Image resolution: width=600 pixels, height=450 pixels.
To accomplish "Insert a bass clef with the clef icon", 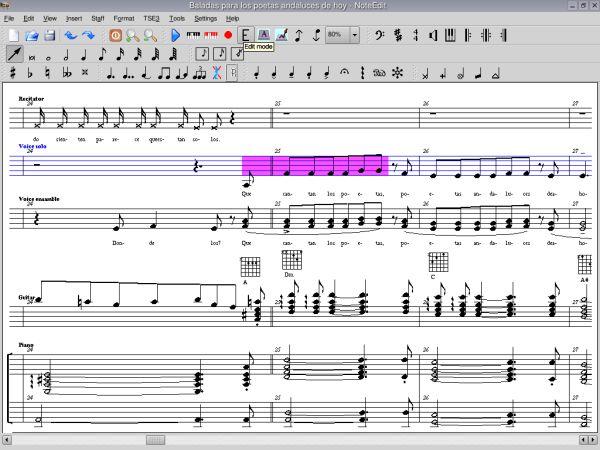I will pos(379,36).
